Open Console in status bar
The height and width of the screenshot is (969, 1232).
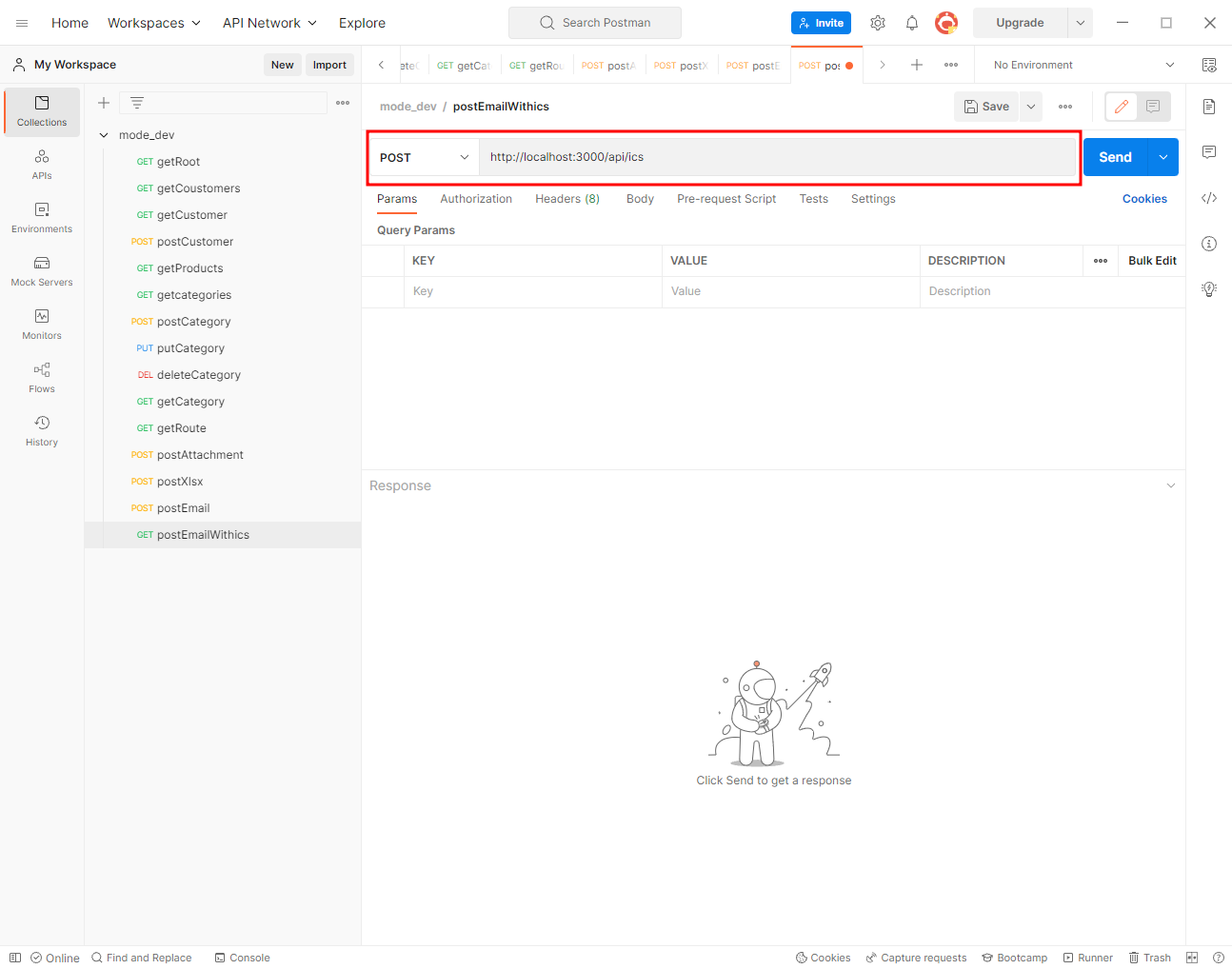point(242,958)
